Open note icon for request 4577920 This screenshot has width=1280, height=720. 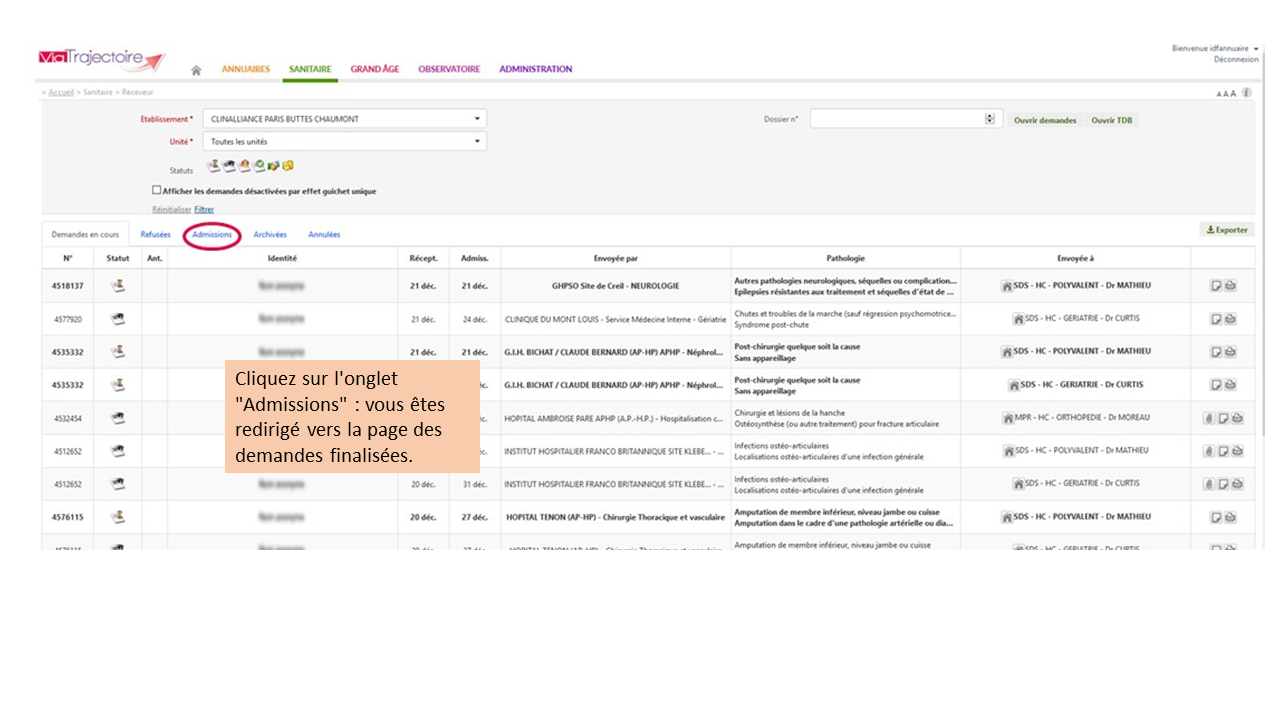1216,319
